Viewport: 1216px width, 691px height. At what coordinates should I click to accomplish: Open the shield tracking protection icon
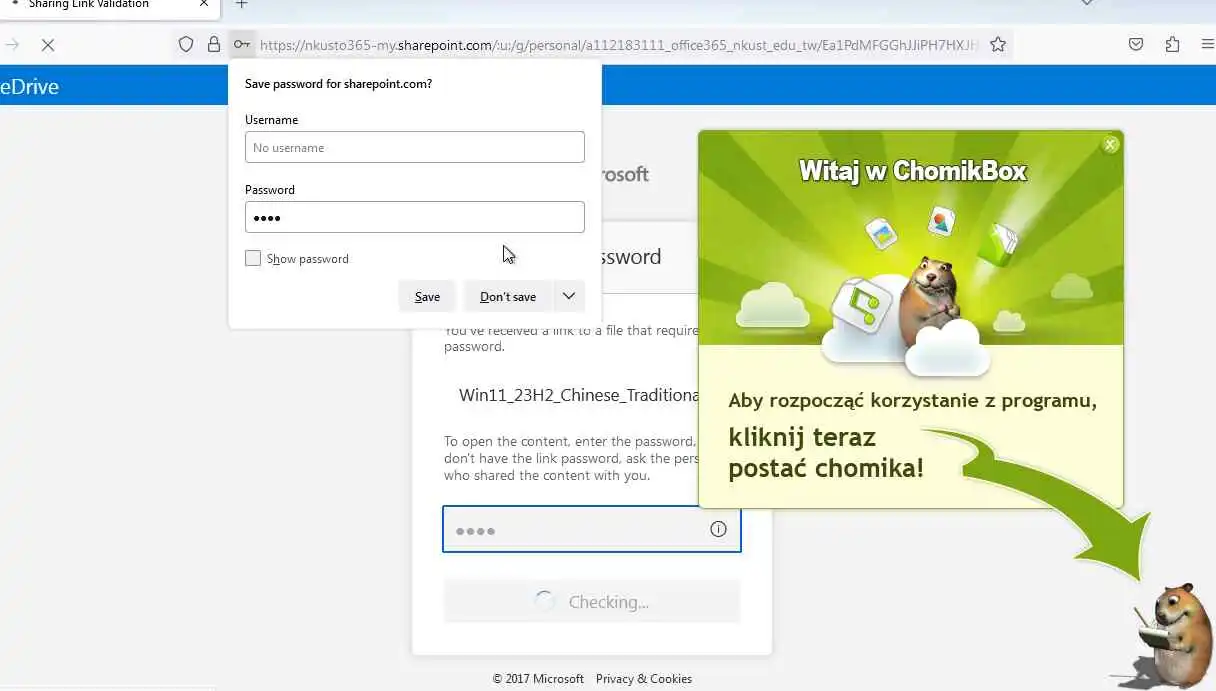(186, 44)
